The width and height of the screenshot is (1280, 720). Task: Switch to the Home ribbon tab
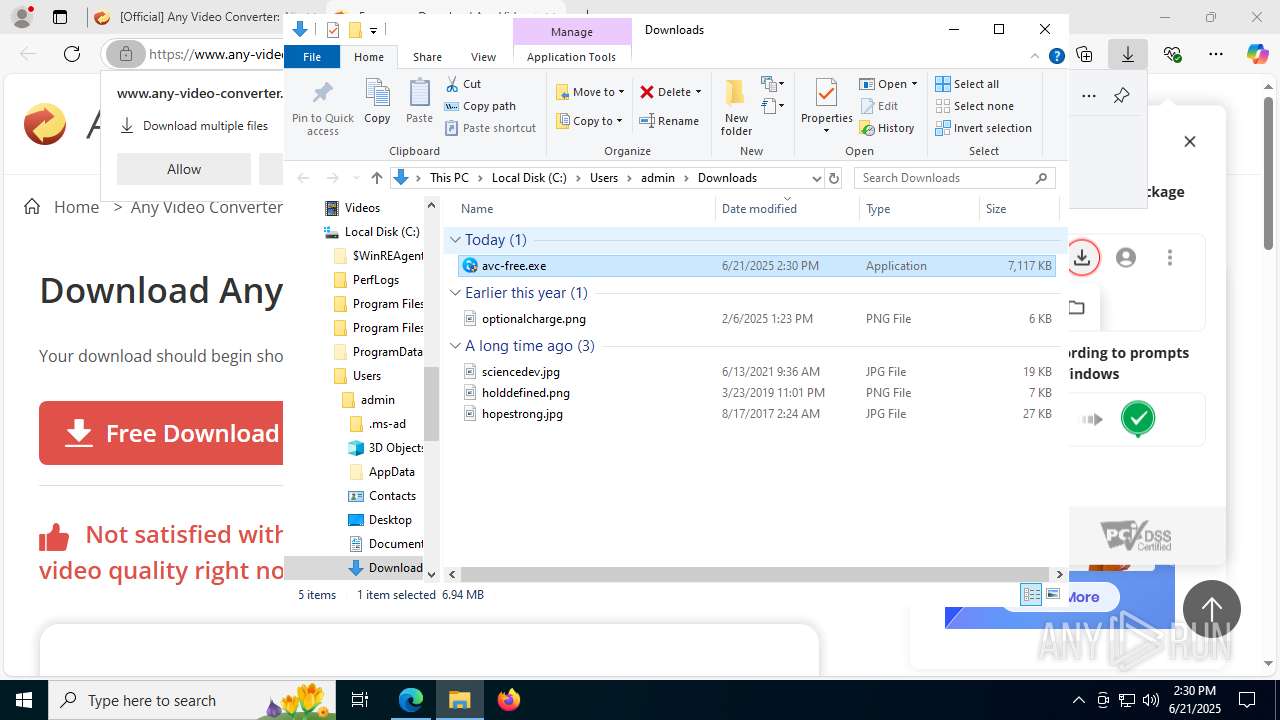click(x=368, y=57)
